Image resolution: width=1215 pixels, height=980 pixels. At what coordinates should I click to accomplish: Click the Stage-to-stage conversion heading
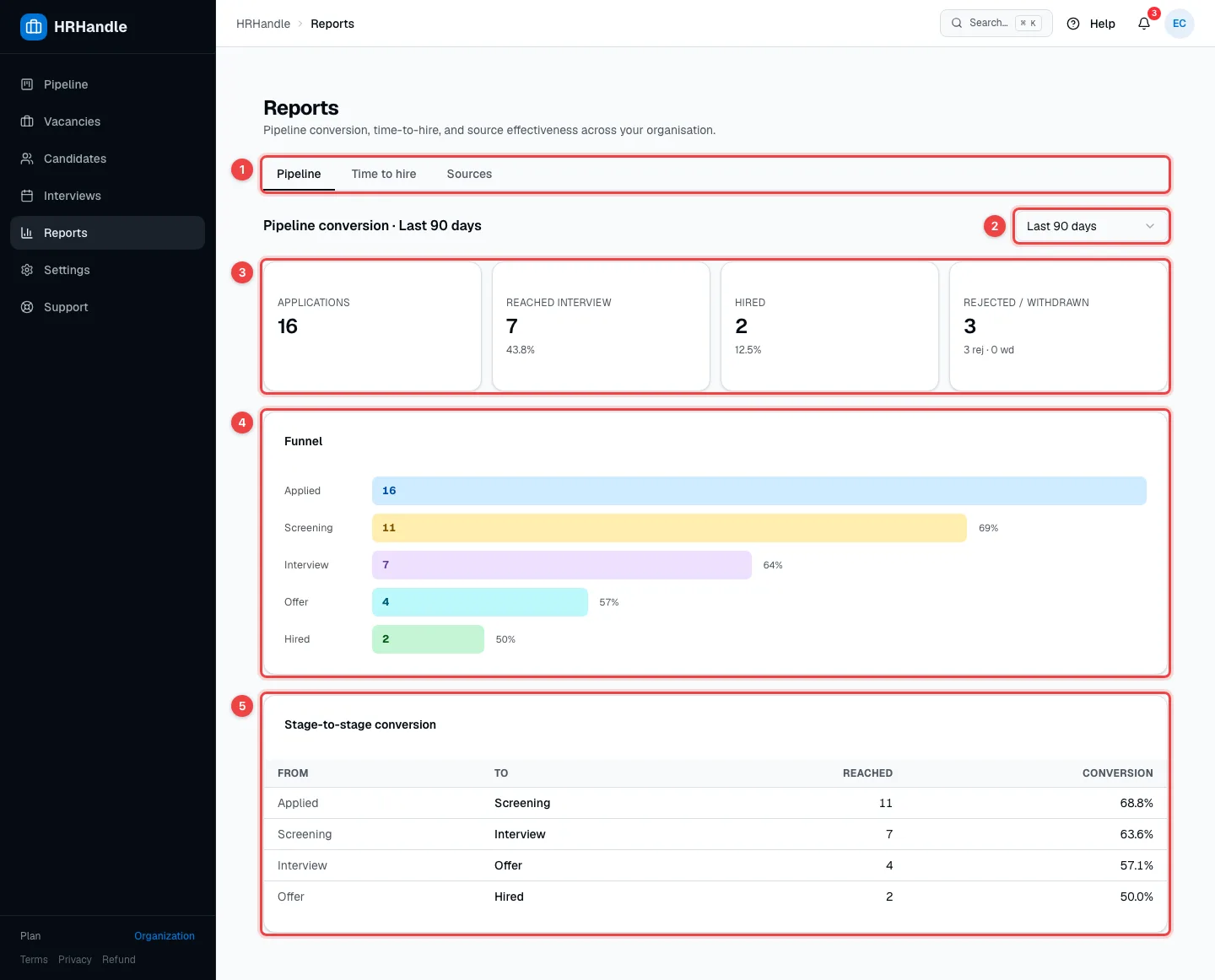(360, 724)
